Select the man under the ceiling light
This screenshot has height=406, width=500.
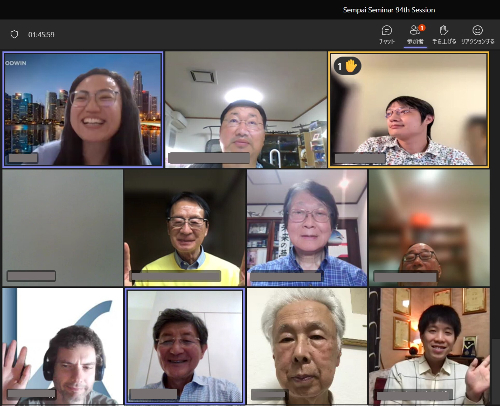point(246,109)
